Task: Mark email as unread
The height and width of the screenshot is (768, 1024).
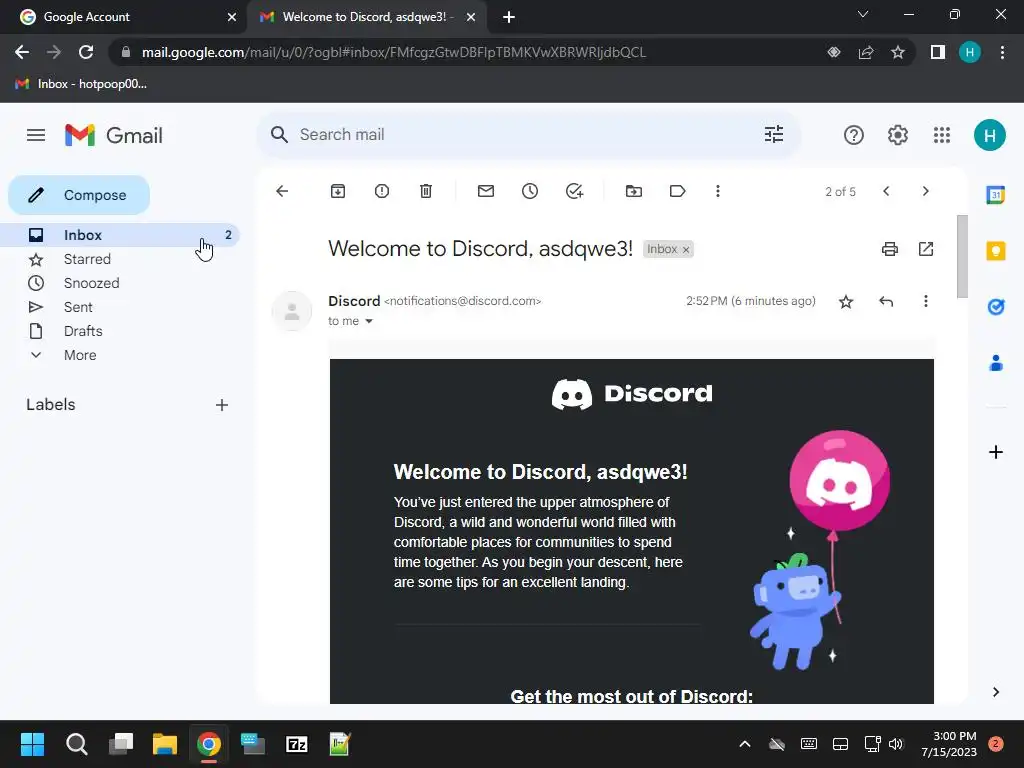Action: click(486, 191)
